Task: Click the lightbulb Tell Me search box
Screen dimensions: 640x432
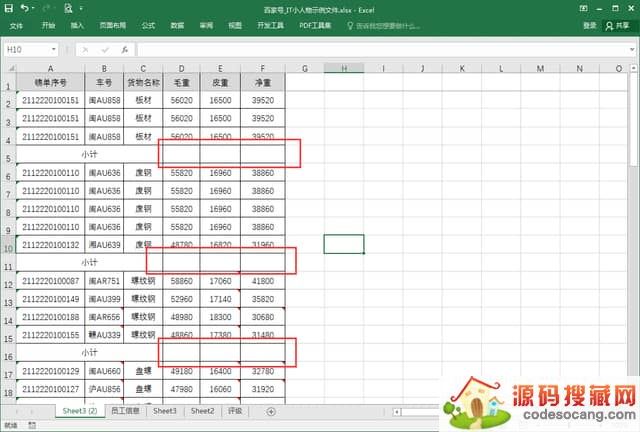Action: click(383, 26)
